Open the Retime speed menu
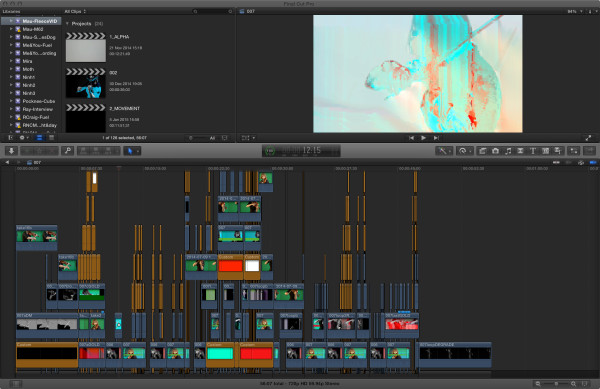Screen dimensions: 600x389 tap(465, 151)
